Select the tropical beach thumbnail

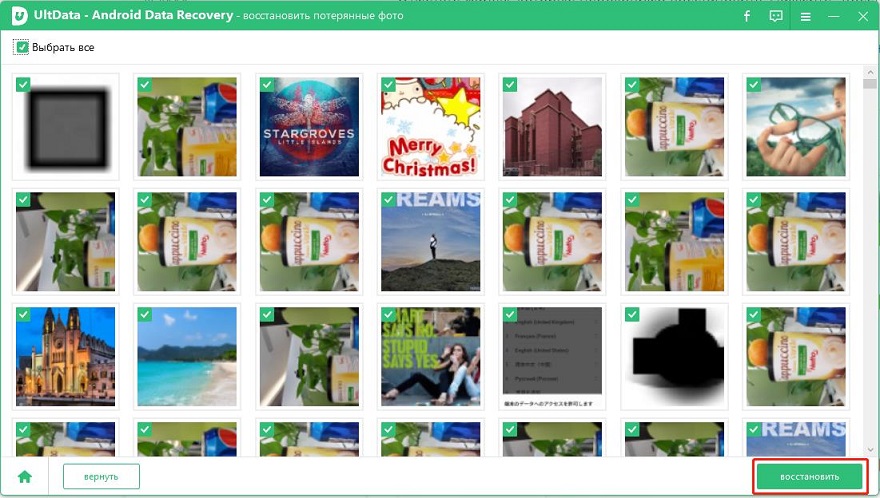point(187,357)
